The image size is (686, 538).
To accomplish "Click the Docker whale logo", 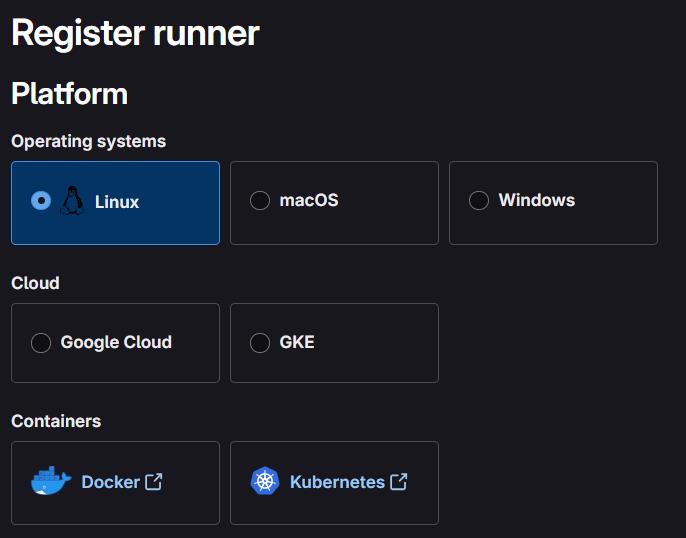I will [x=51, y=482].
